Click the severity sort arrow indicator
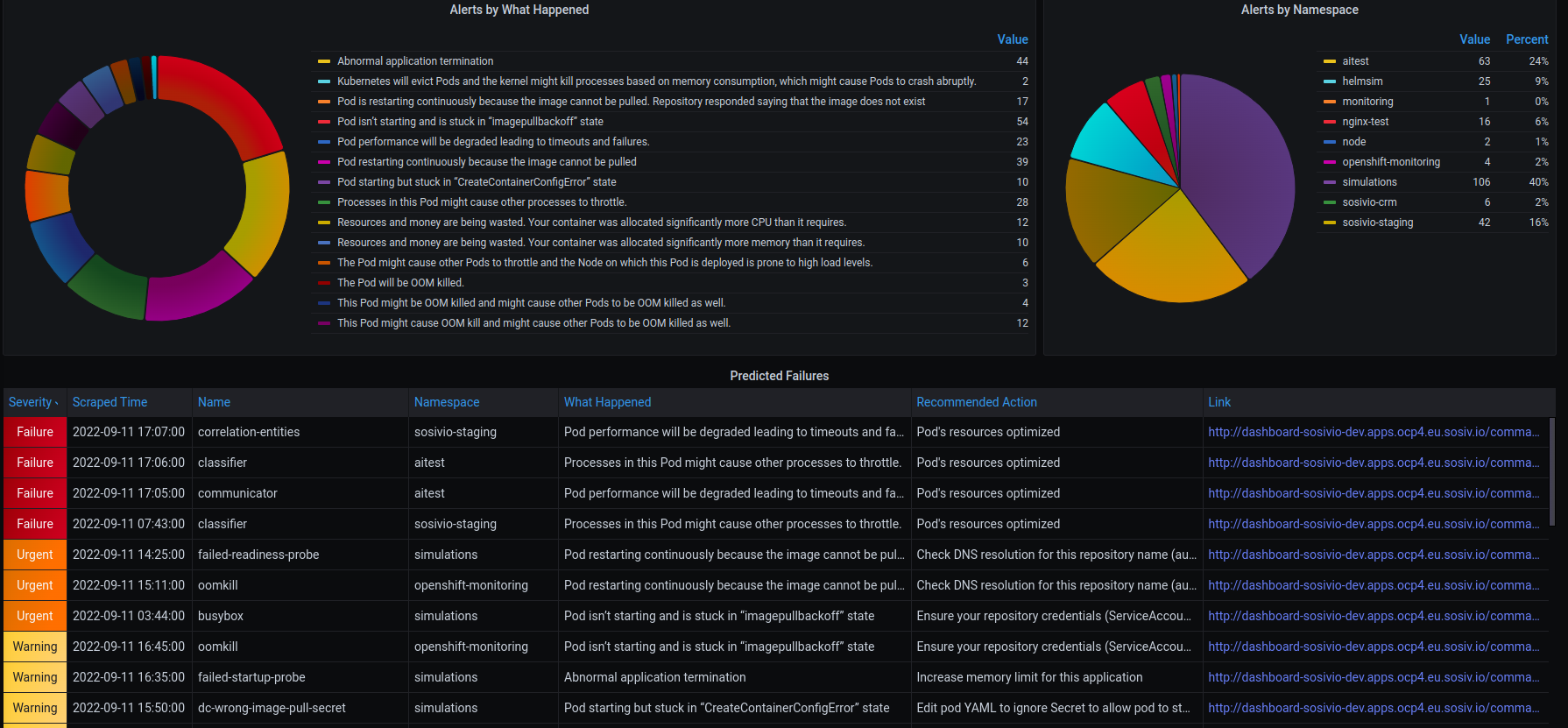The width and height of the screenshot is (1568, 728). [x=57, y=403]
